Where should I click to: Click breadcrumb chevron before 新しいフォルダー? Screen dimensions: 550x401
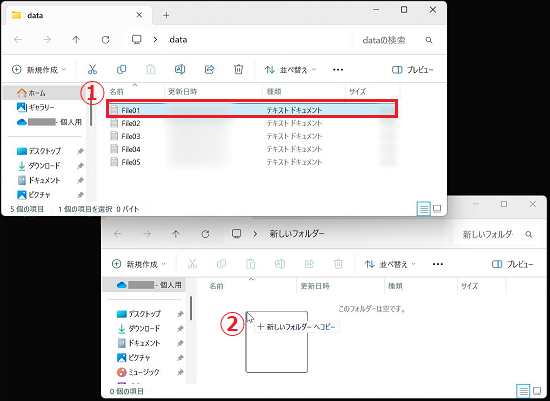pos(255,234)
